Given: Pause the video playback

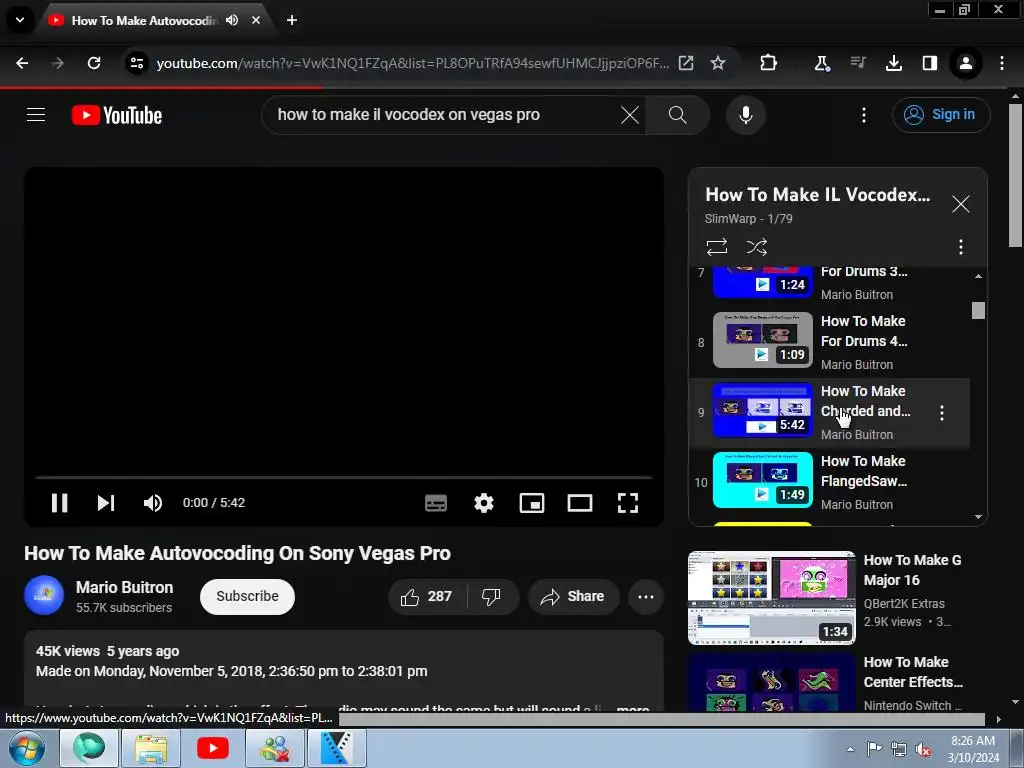Looking at the screenshot, I should [x=59, y=503].
